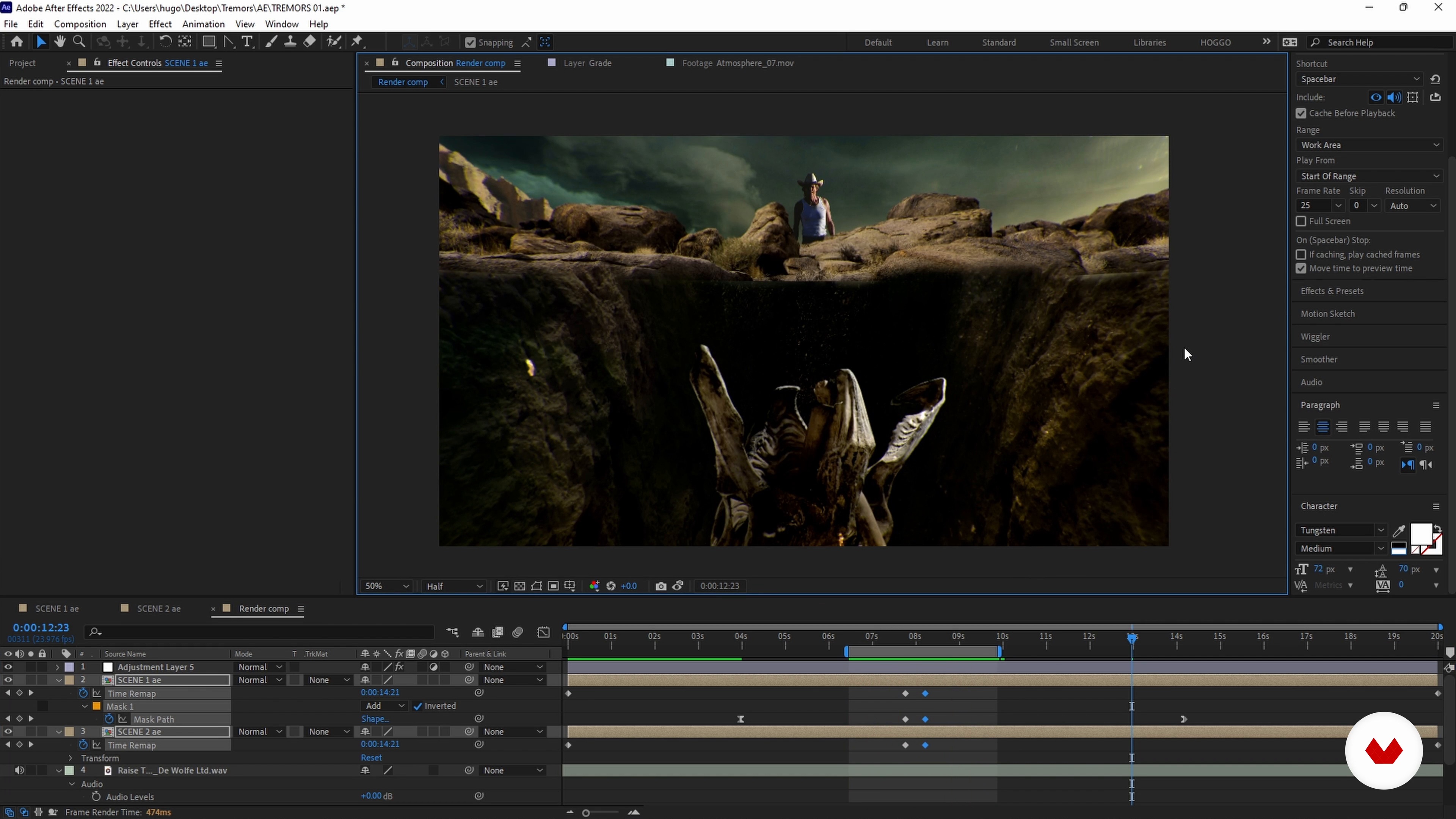1456x819 pixels.
Task: Expand the Transform property group
Action: pos(70,758)
